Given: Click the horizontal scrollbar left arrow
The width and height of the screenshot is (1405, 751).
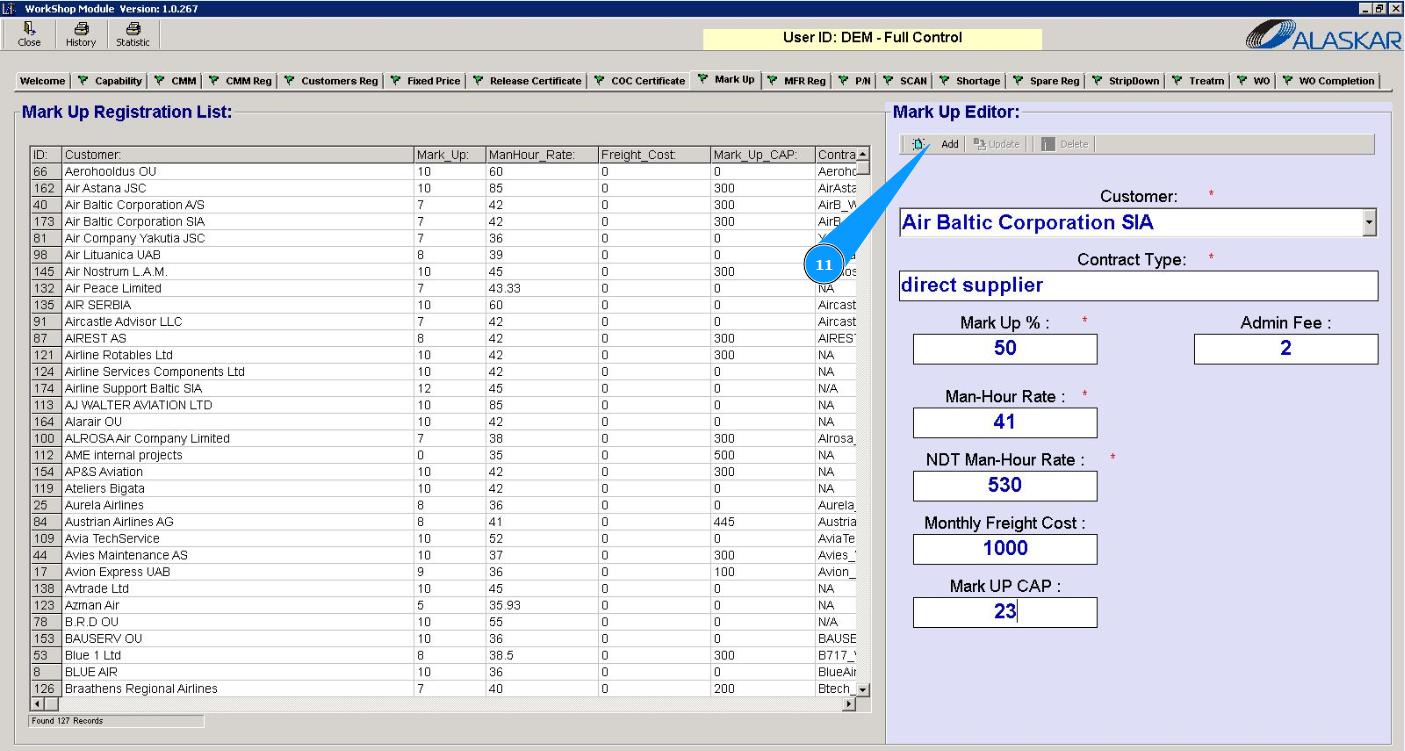Looking at the screenshot, I should (38, 704).
